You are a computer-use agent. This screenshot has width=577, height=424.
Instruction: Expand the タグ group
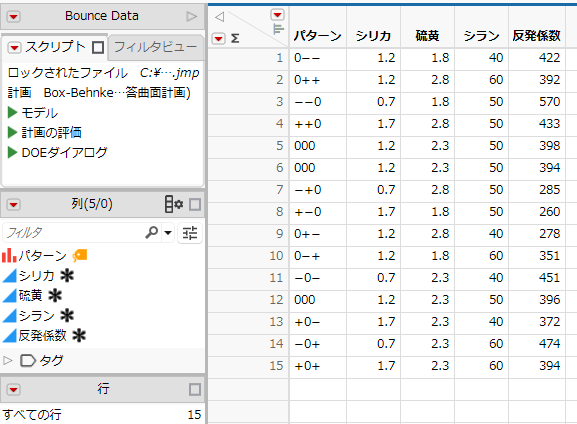point(8,360)
